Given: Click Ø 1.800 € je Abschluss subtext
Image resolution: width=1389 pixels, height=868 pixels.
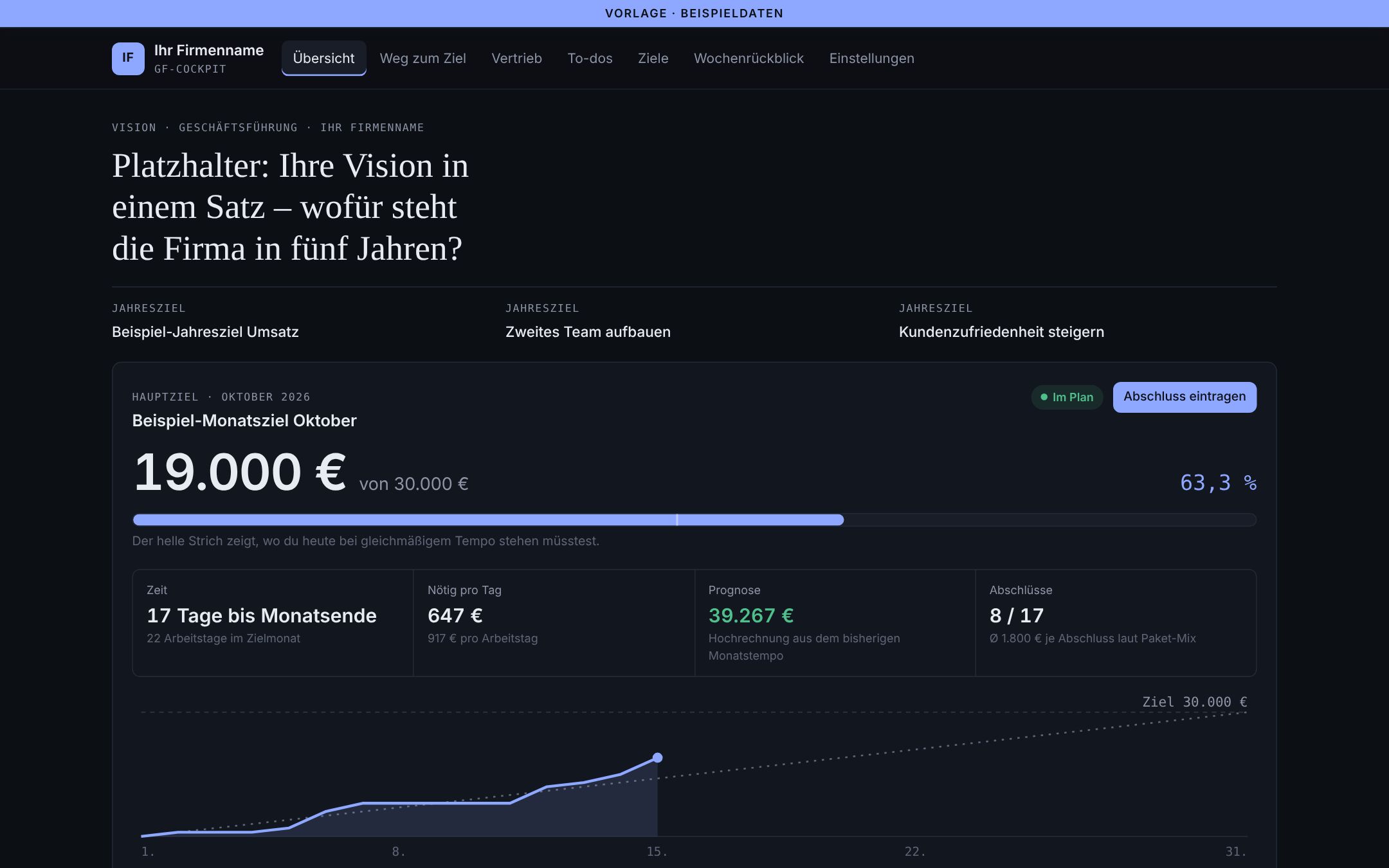Looking at the screenshot, I should [1093, 638].
